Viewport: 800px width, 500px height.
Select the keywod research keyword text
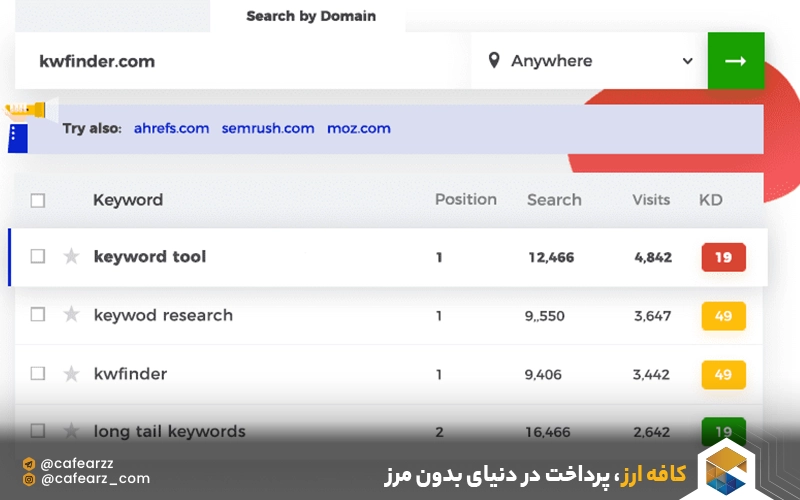pyautogui.click(x=163, y=315)
